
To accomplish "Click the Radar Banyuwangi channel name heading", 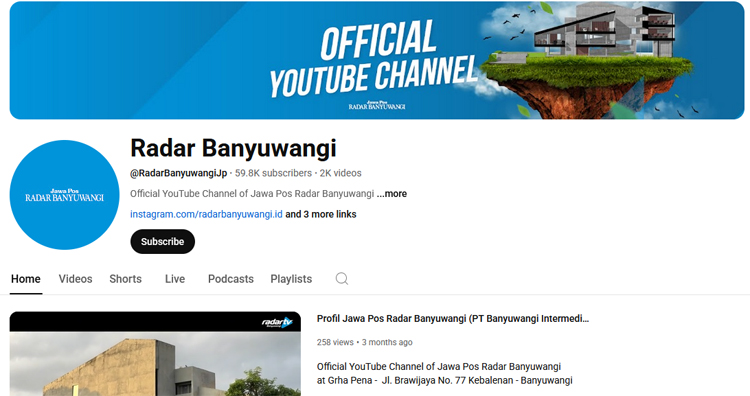I will click(x=233, y=148).
